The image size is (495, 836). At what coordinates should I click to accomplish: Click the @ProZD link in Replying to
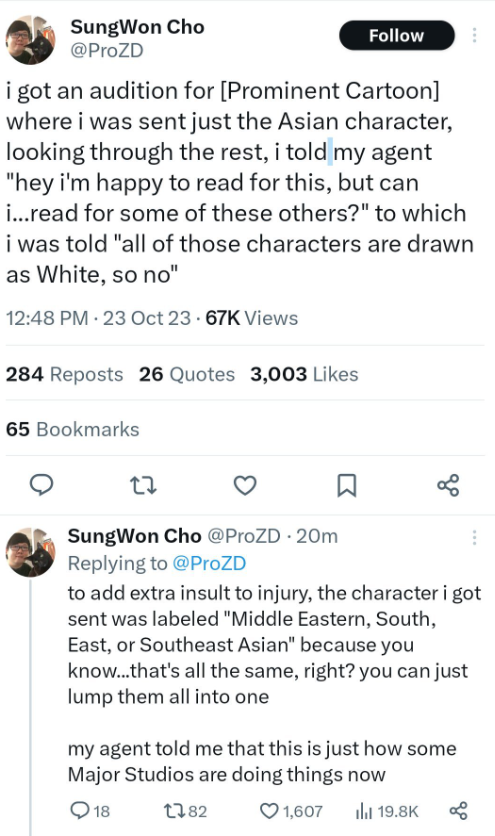coord(210,563)
